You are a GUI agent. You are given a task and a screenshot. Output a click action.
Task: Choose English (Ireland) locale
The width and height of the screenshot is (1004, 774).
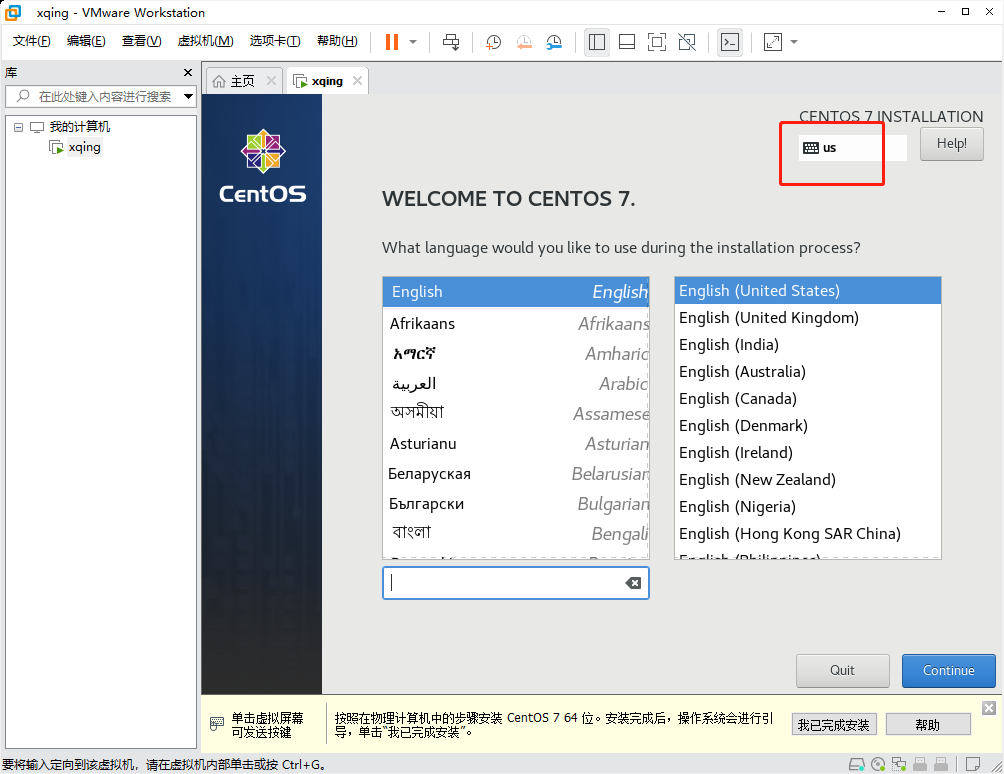point(807,453)
